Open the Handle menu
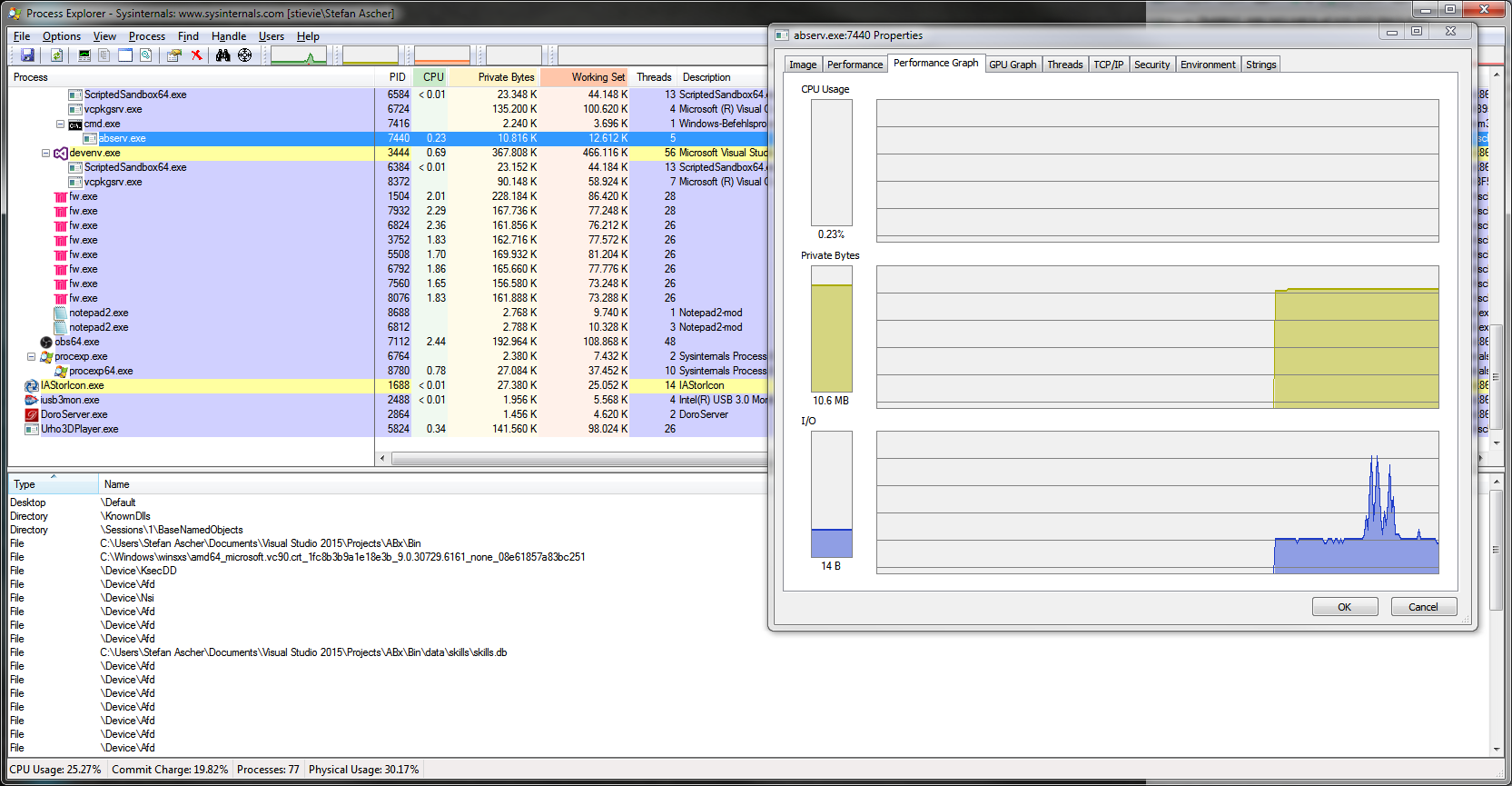 pos(229,36)
